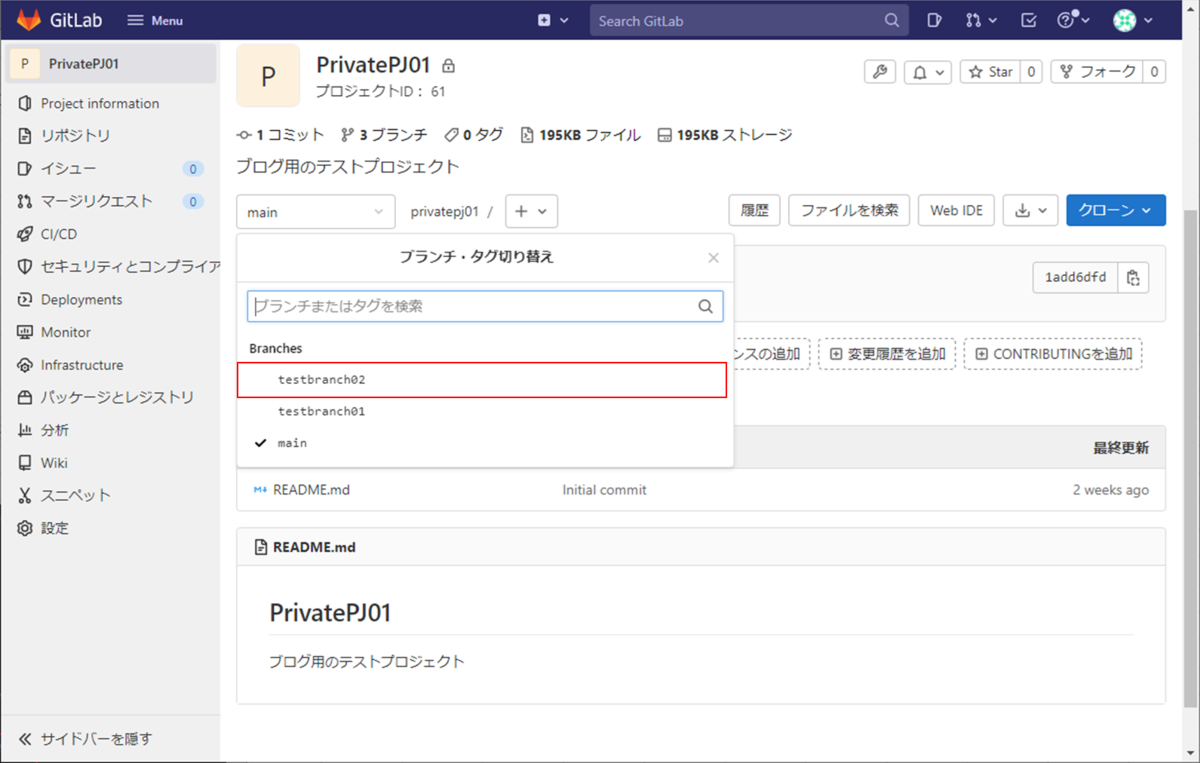1200x763 pixels.
Task: Copy commit SHA clipboard icon
Action: pos(1133,277)
